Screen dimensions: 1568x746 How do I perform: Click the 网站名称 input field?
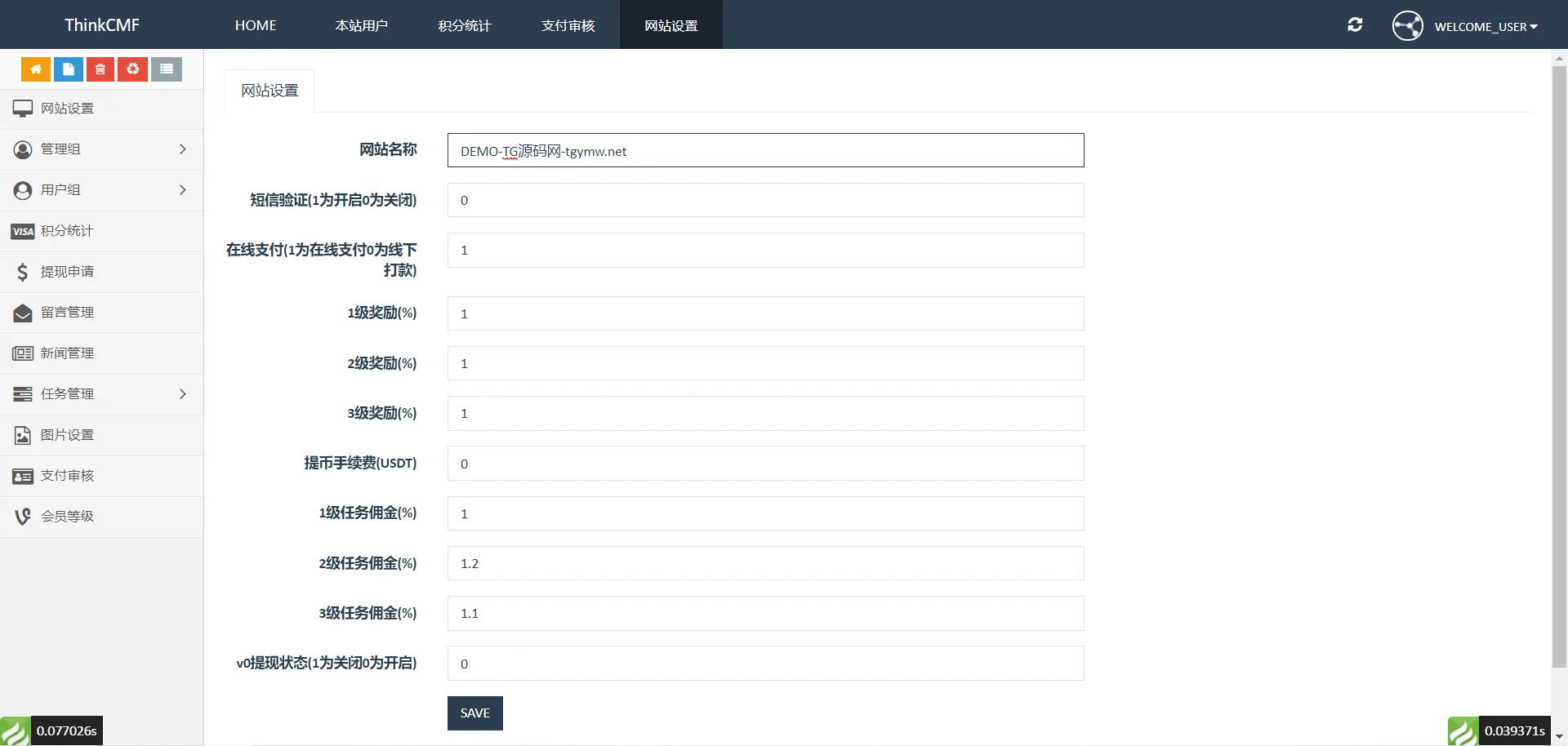[x=765, y=151]
